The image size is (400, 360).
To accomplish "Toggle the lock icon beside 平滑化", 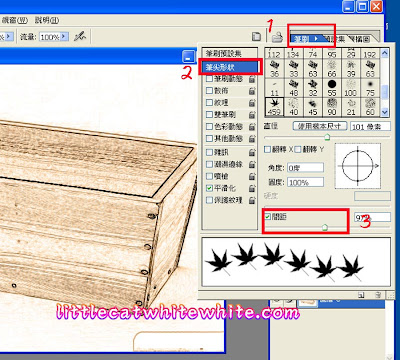I will point(252,188).
